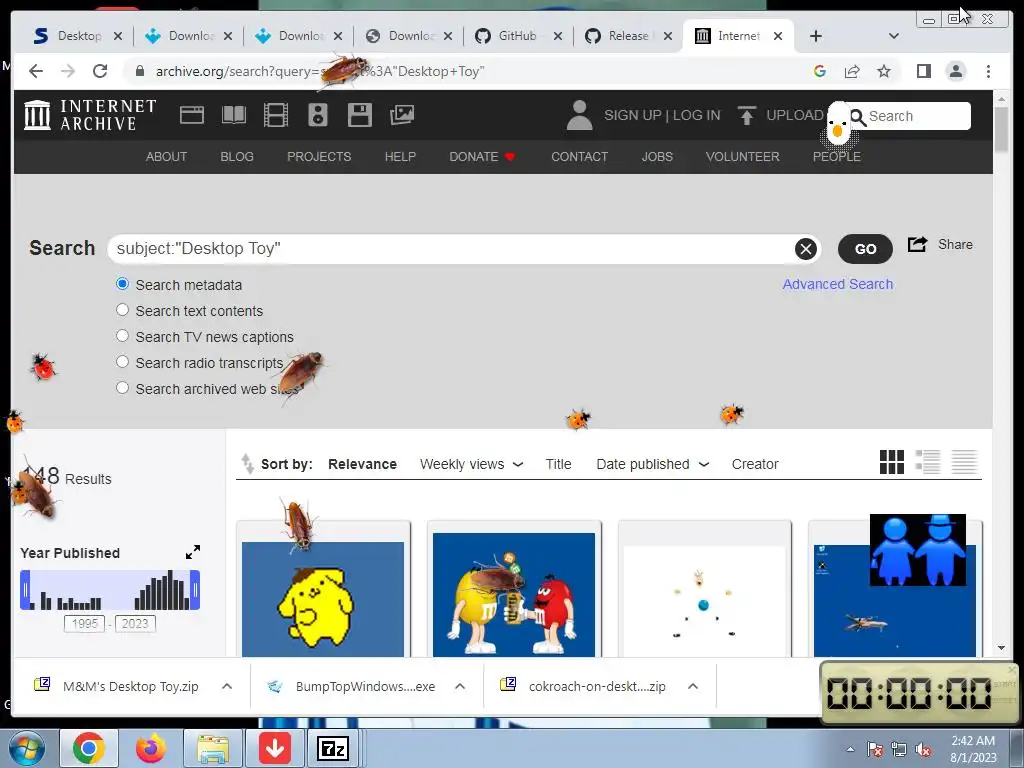Screen dimensions: 1024x768
Task: Go back to the previous page
Action: [x=36, y=71]
